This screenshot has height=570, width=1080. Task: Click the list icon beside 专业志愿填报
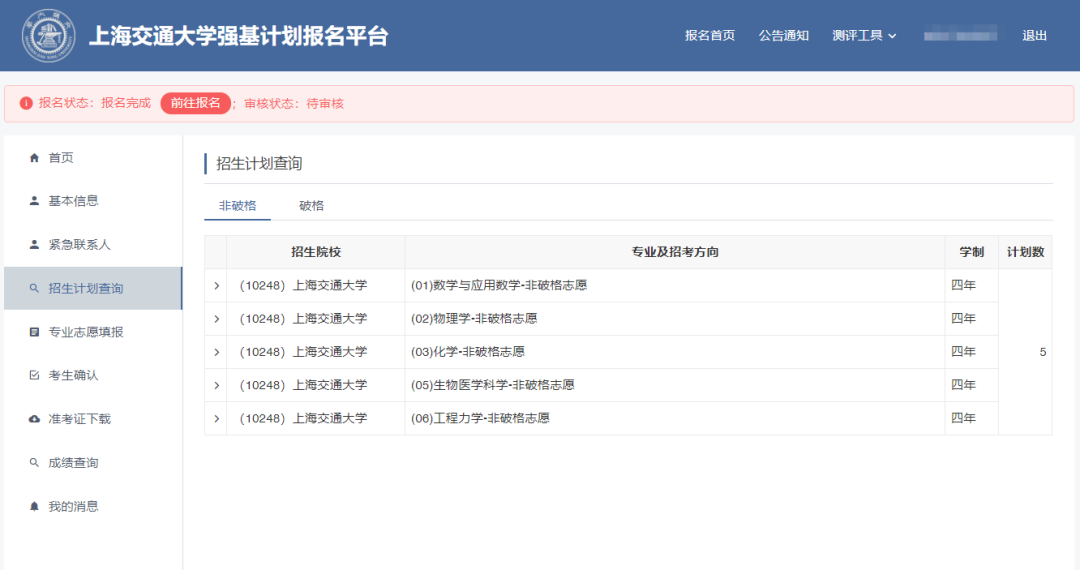point(35,332)
